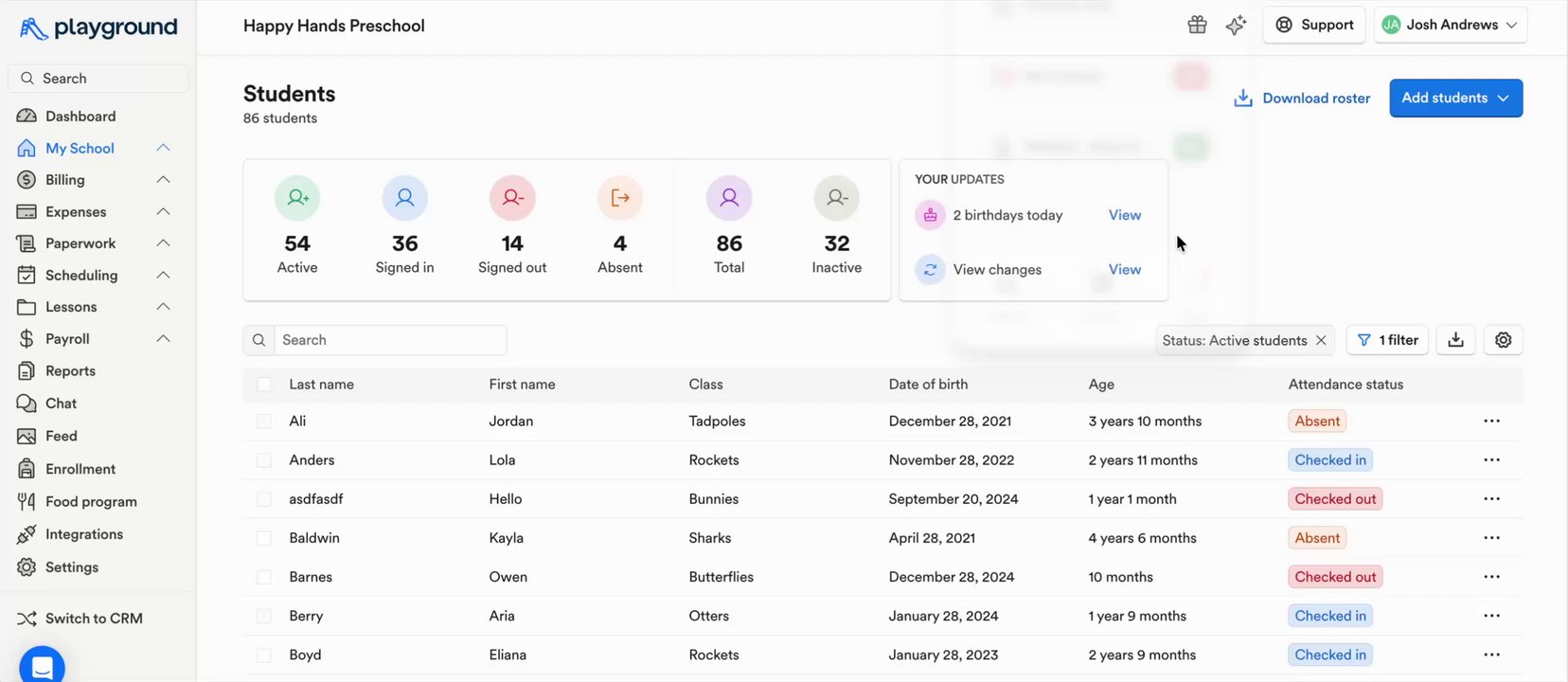
Task: Open the Add students dropdown
Action: point(1455,99)
